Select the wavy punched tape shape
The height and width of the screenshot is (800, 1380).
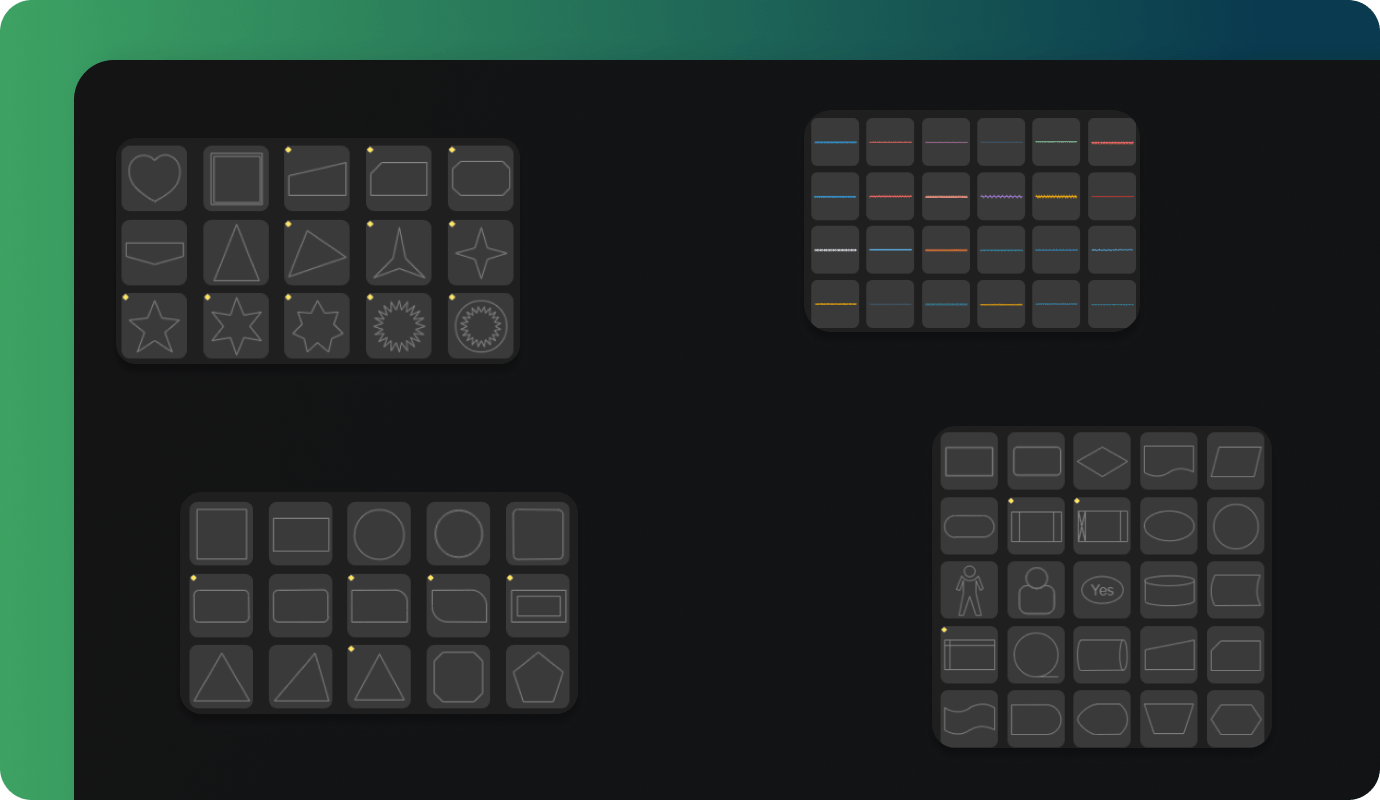[x=969, y=719]
